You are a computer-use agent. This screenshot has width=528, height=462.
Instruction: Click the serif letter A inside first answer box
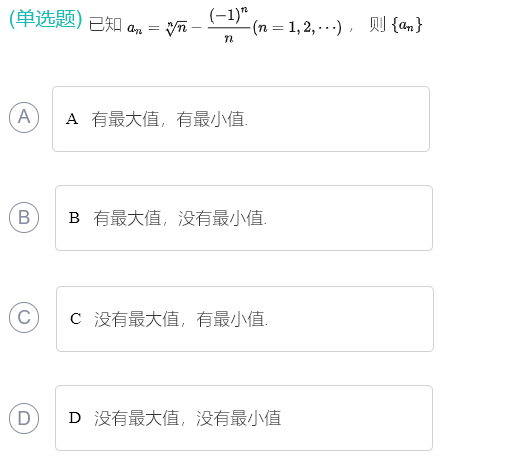72,119
